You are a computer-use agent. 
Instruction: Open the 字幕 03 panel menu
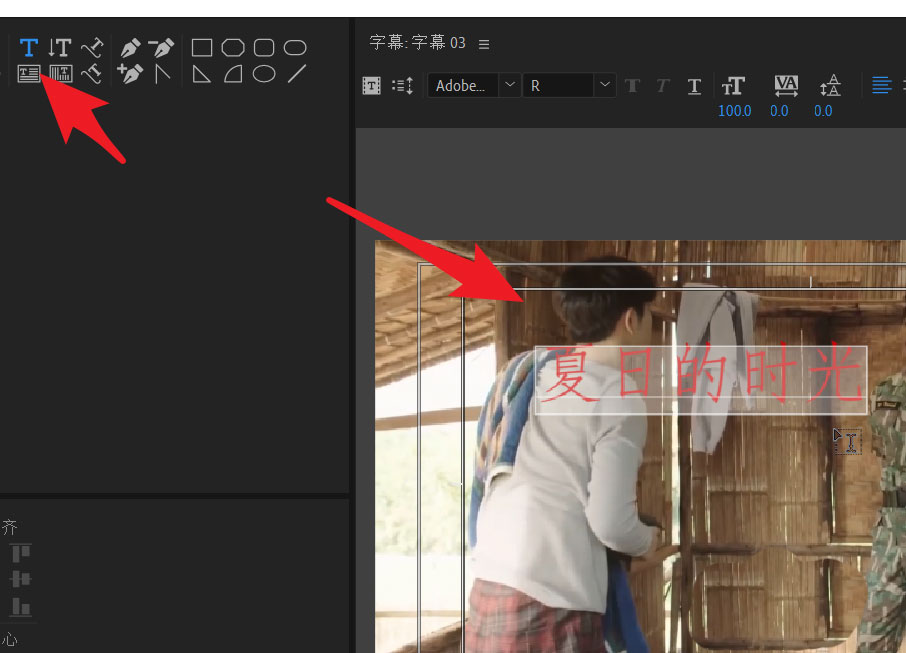pos(484,44)
